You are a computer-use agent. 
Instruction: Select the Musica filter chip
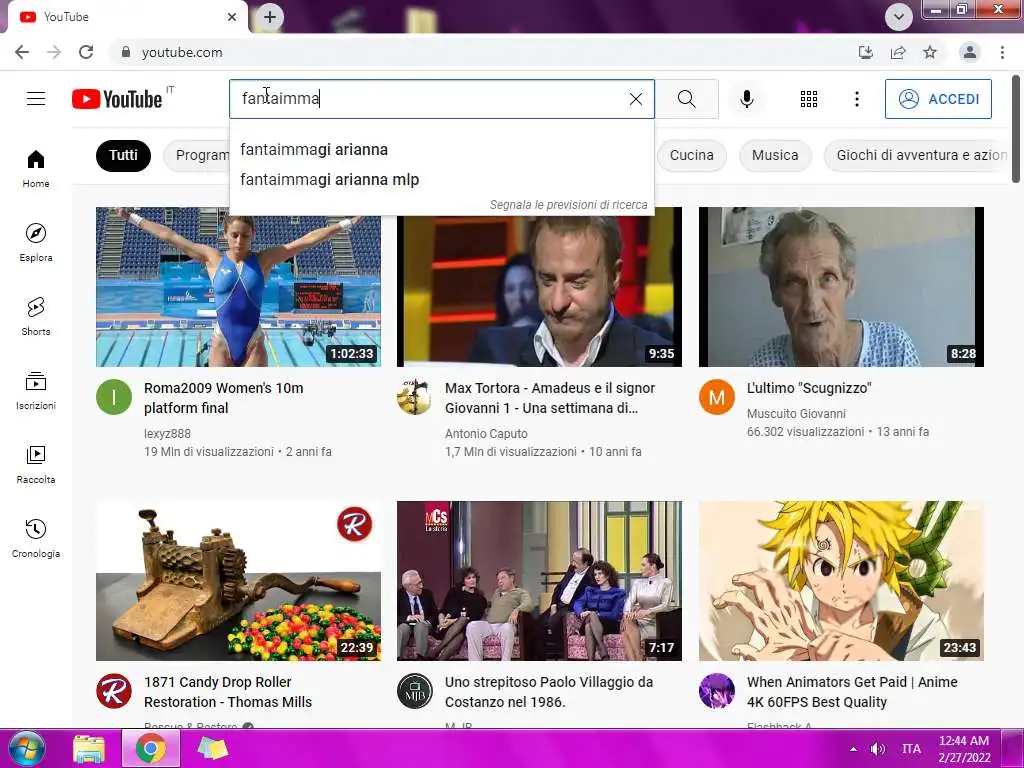click(775, 155)
